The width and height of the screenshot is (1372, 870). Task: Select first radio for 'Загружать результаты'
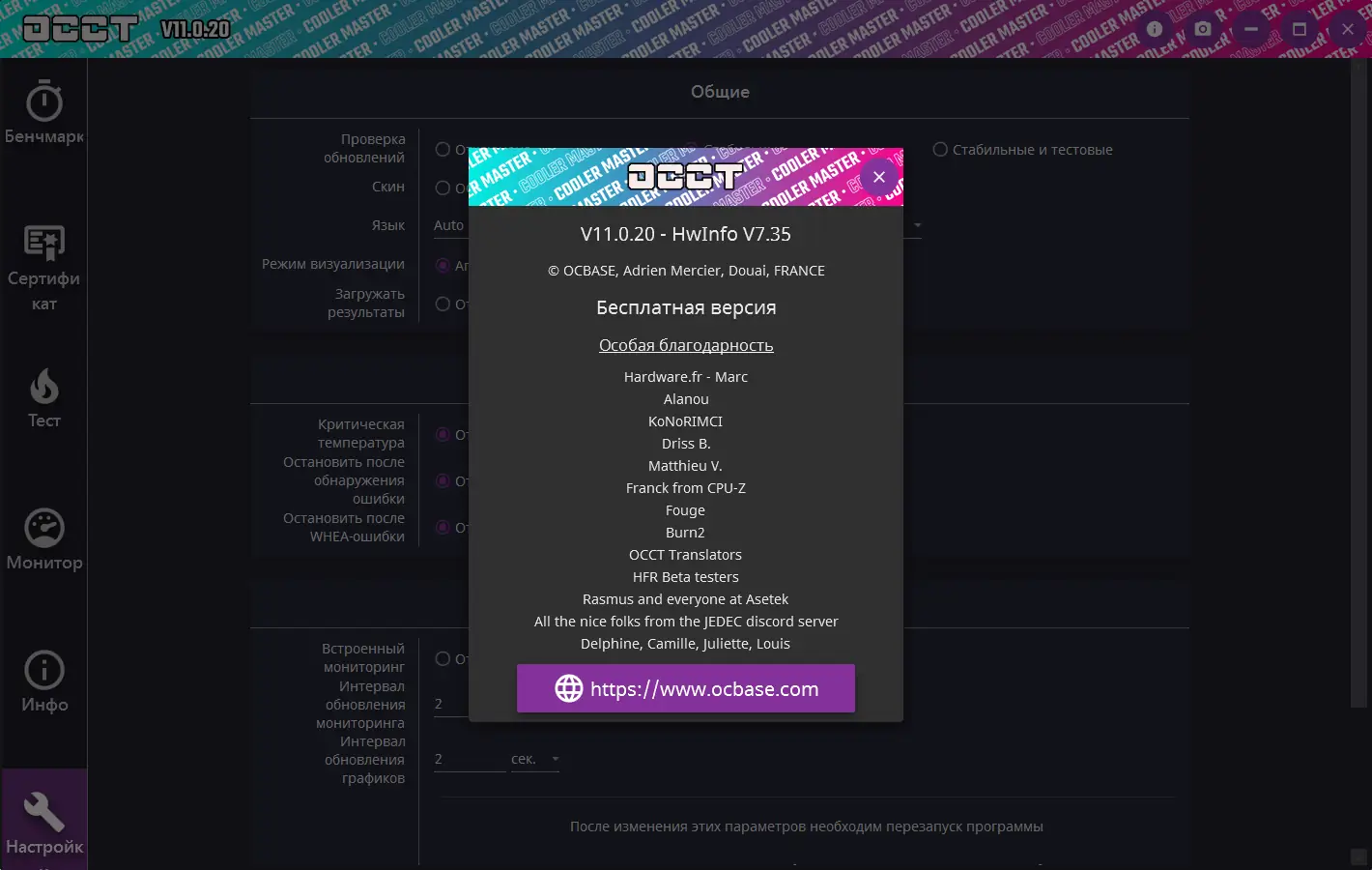443,304
